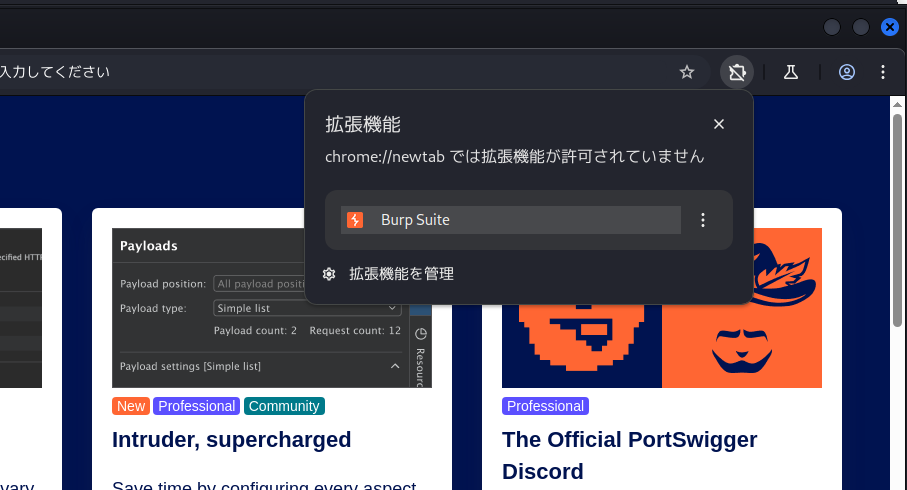907x490 pixels.
Task: Open the Payload position dropdown field
Action: pos(259,283)
